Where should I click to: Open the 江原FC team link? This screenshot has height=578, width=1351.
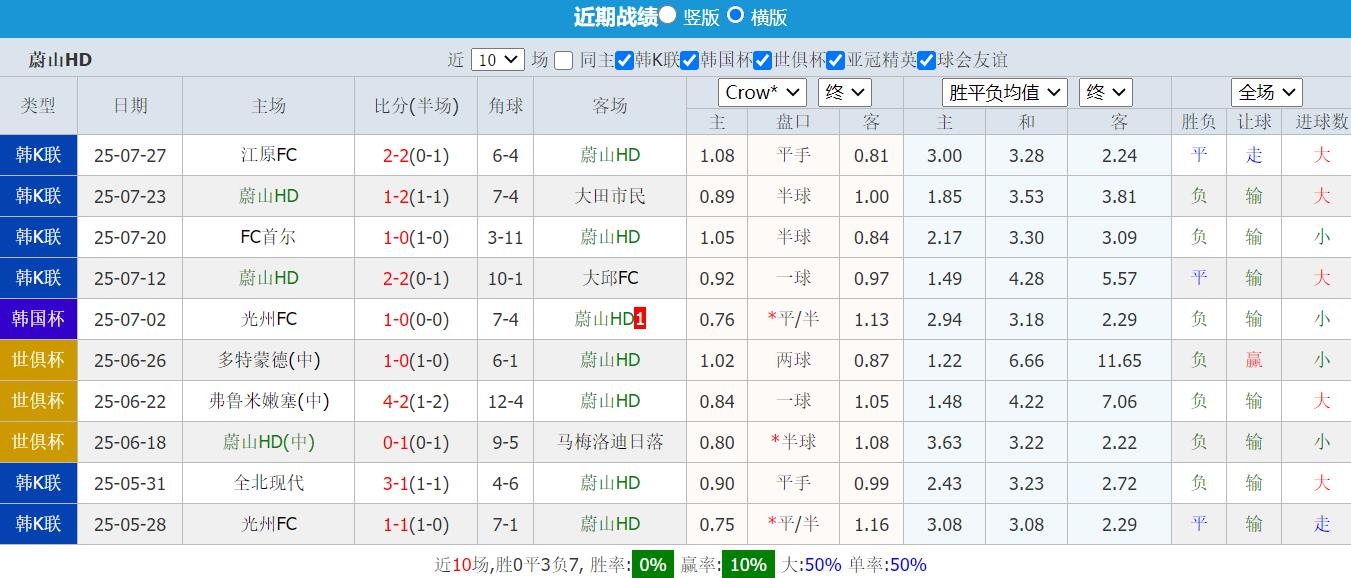(x=266, y=155)
